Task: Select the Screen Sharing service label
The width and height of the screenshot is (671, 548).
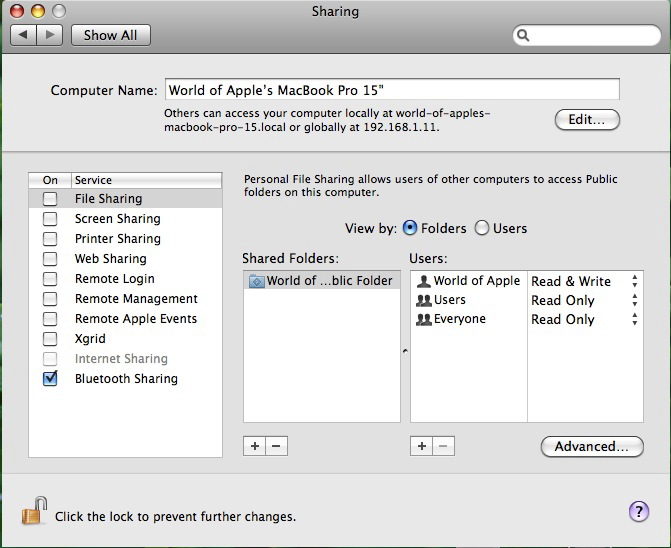Action: (118, 219)
